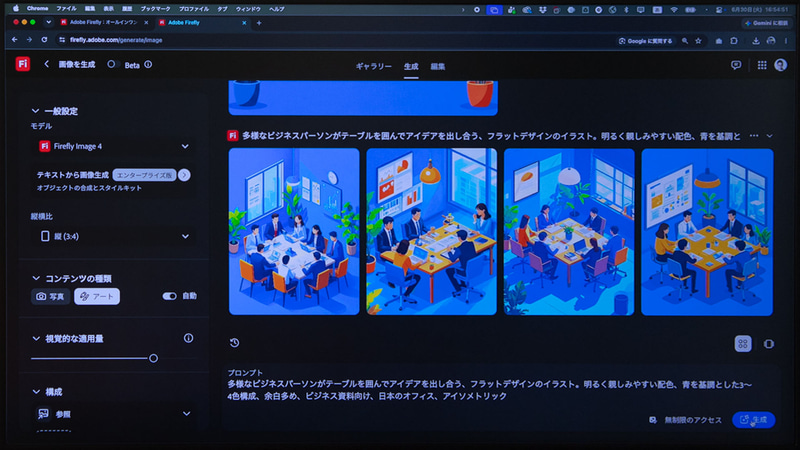The image size is (800, 450).
Task: Open the user profile avatar
Action: tap(781, 65)
